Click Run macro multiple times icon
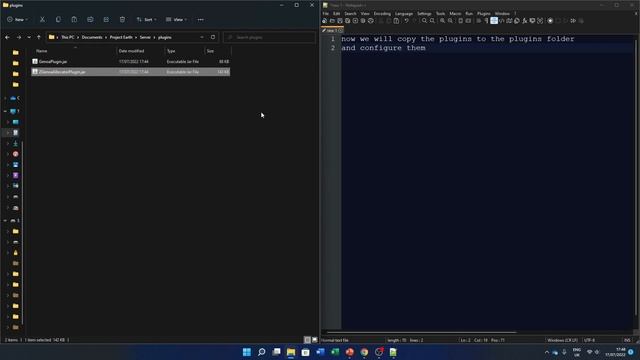 click(573, 20)
